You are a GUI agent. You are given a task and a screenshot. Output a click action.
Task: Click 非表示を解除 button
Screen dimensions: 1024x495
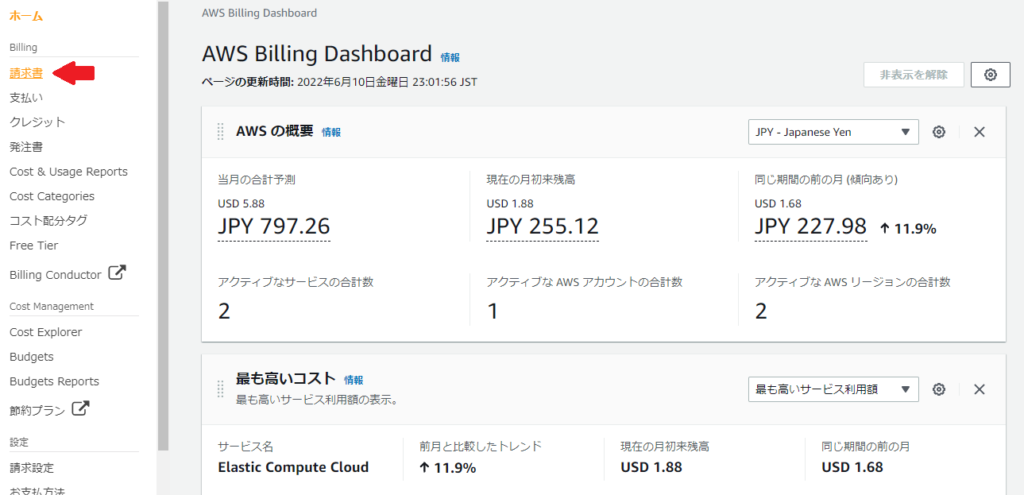pyautogui.click(x=914, y=75)
